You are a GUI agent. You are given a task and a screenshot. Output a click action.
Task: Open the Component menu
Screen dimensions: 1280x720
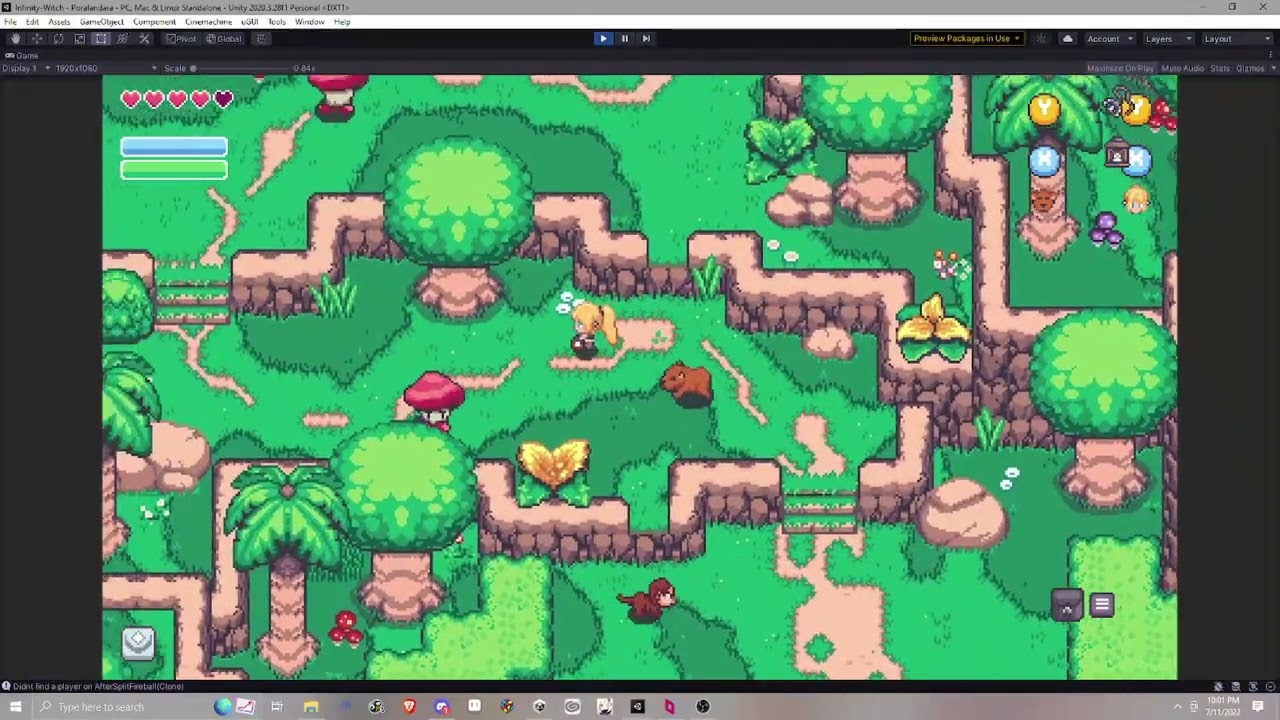tap(154, 22)
